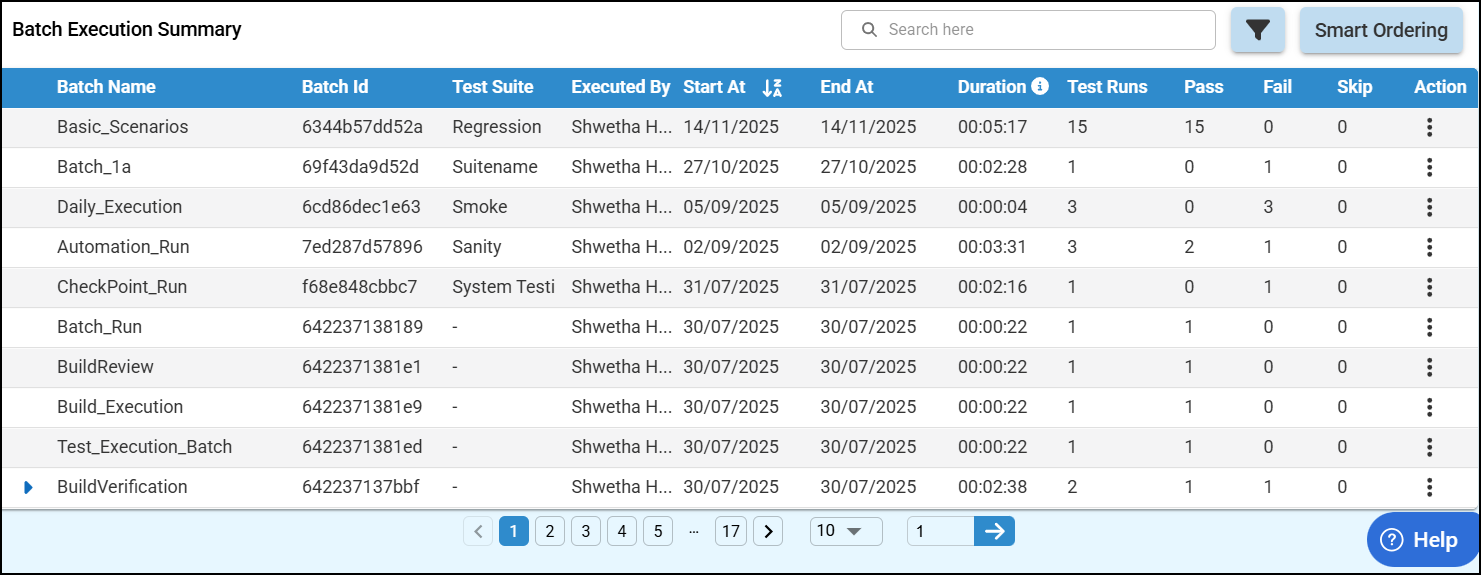Click the Start At sort icon
Screen dimensions: 1481x575
tap(771, 88)
